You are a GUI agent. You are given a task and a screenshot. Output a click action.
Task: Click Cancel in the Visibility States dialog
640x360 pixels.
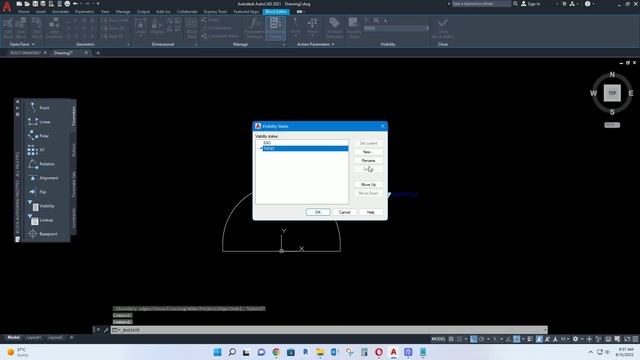(x=344, y=212)
